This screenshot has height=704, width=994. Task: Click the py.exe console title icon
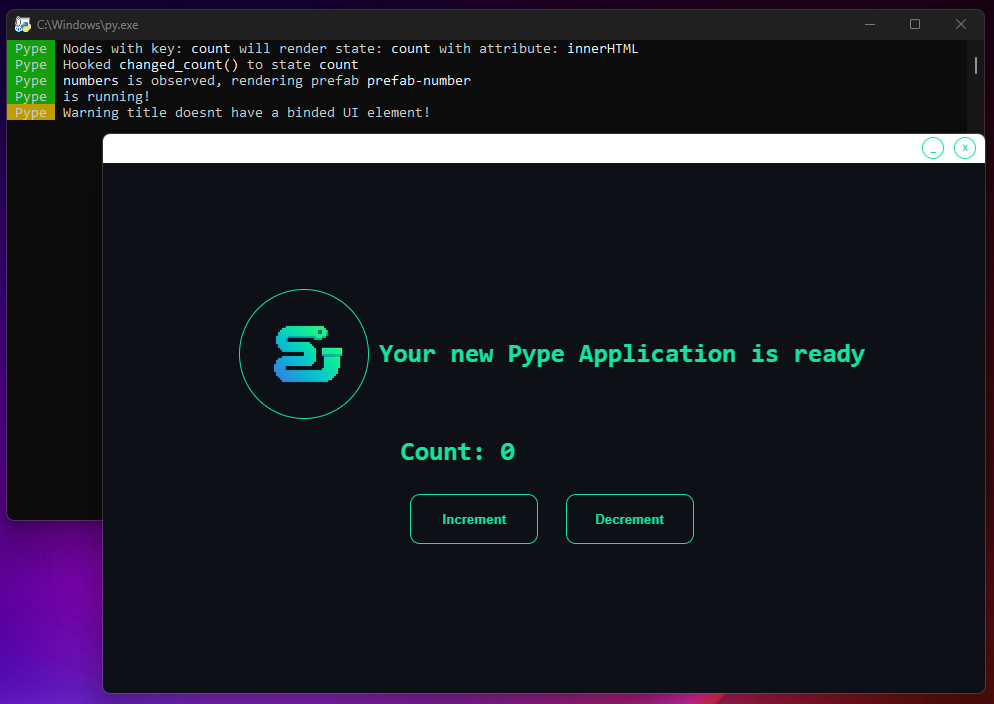[23, 25]
